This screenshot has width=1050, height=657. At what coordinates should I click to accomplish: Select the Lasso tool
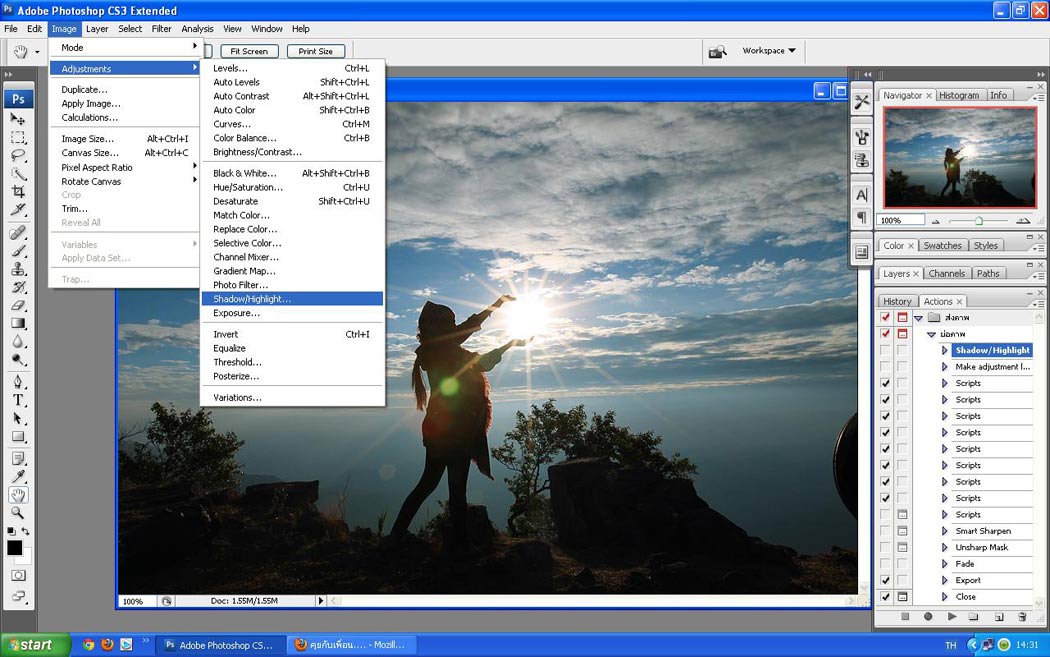(x=18, y=155)
